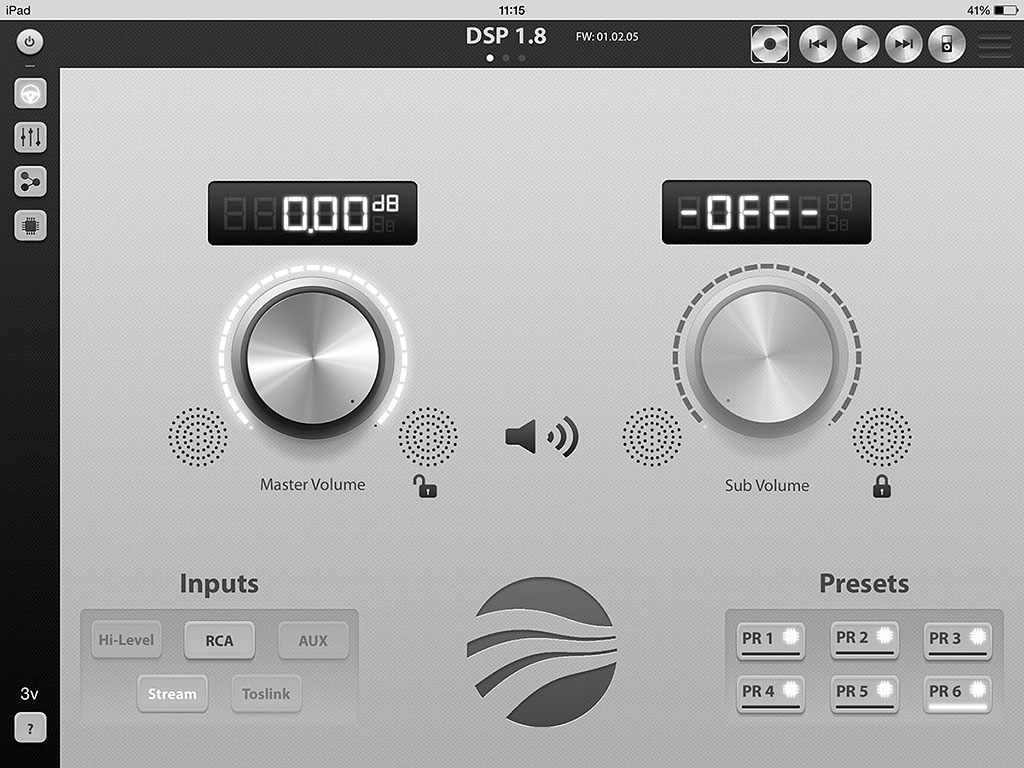Load preset PR 3

click(x=957, y=640)
